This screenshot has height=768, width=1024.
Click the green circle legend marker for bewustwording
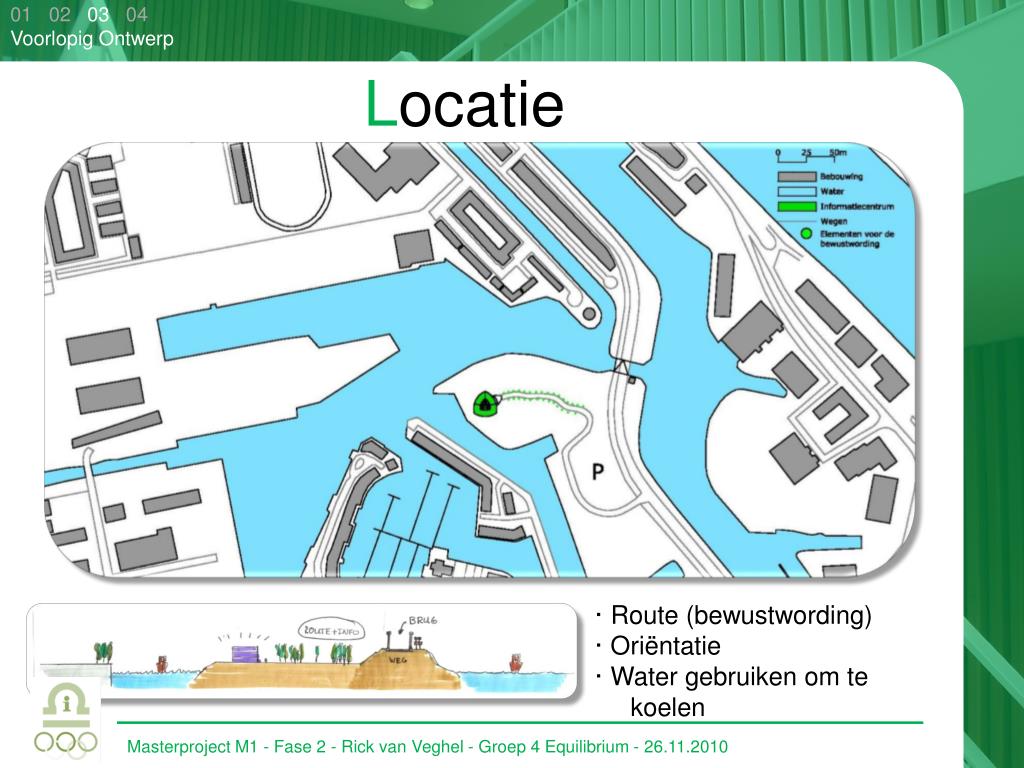806,234
